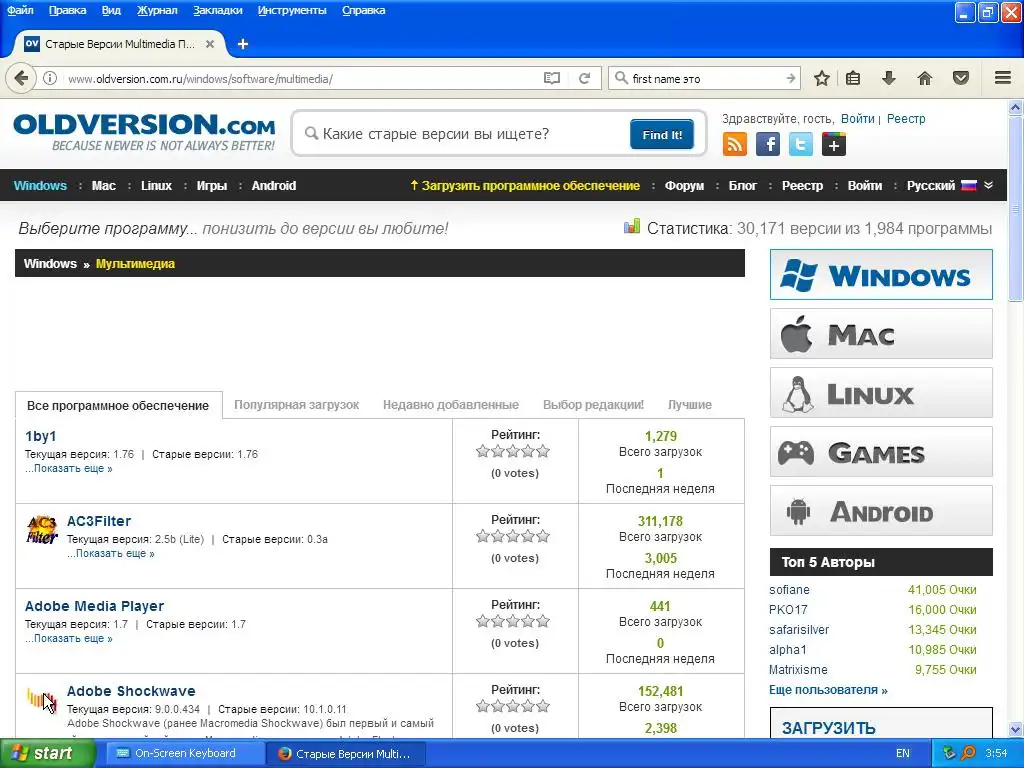Switch to Популярная загрузок tab
1024x768 pixels.
(x=296, y=405)
